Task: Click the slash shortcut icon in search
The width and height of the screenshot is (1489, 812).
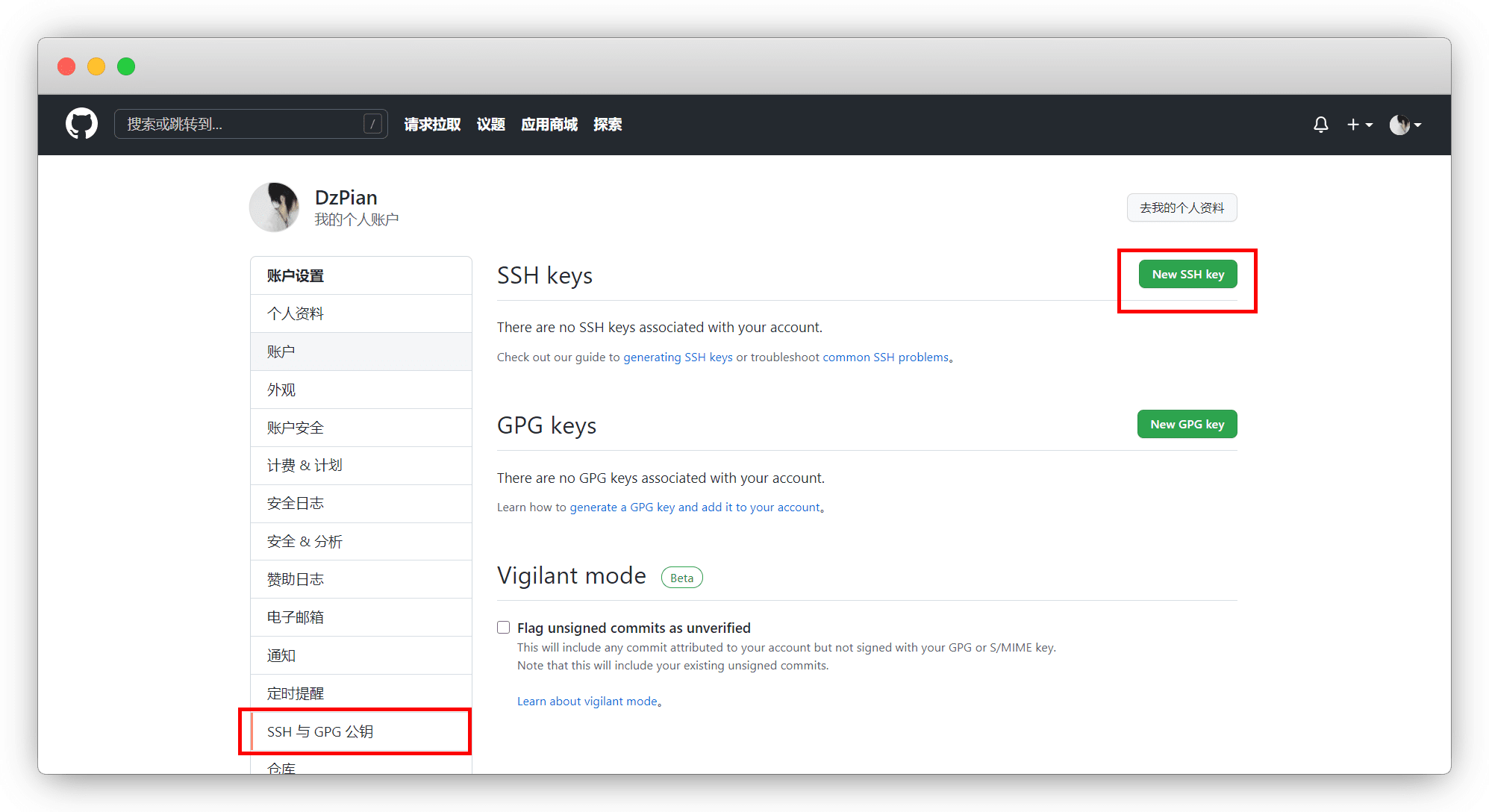Action: 372,124
